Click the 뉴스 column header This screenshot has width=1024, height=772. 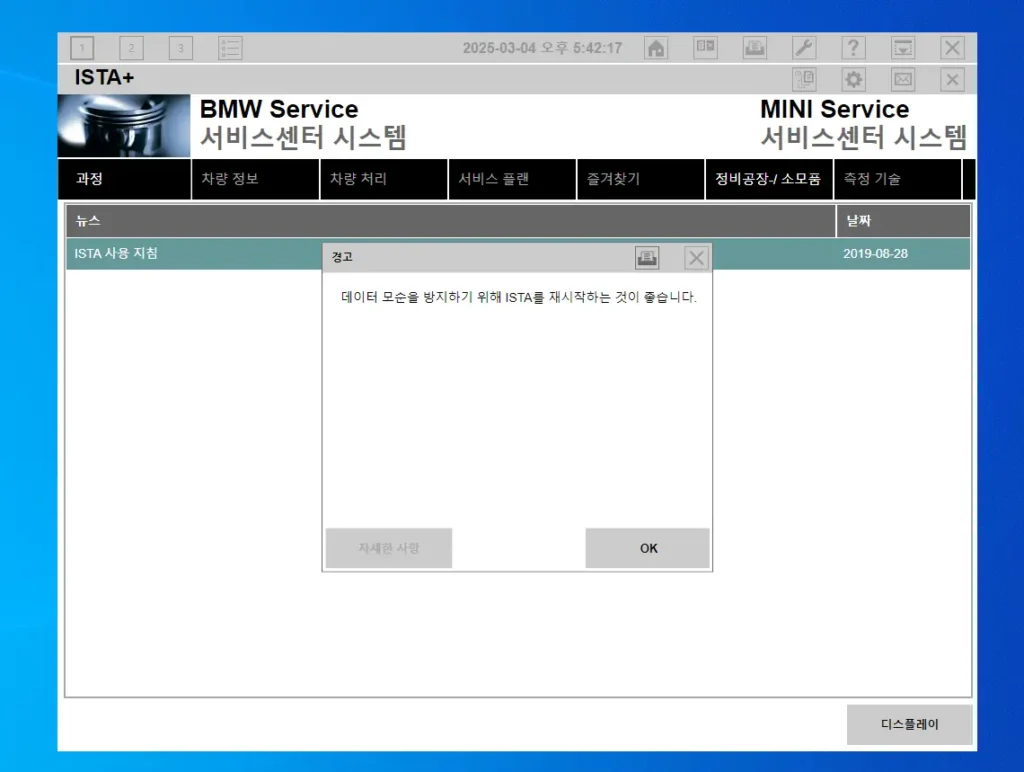tap(451, 221)
